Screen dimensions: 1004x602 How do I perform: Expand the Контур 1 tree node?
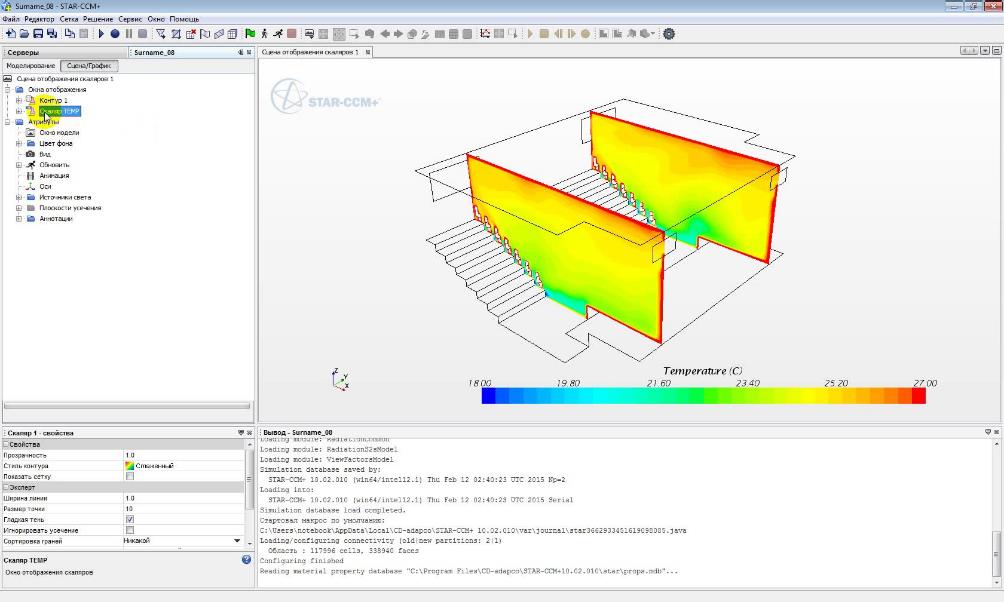18,100
